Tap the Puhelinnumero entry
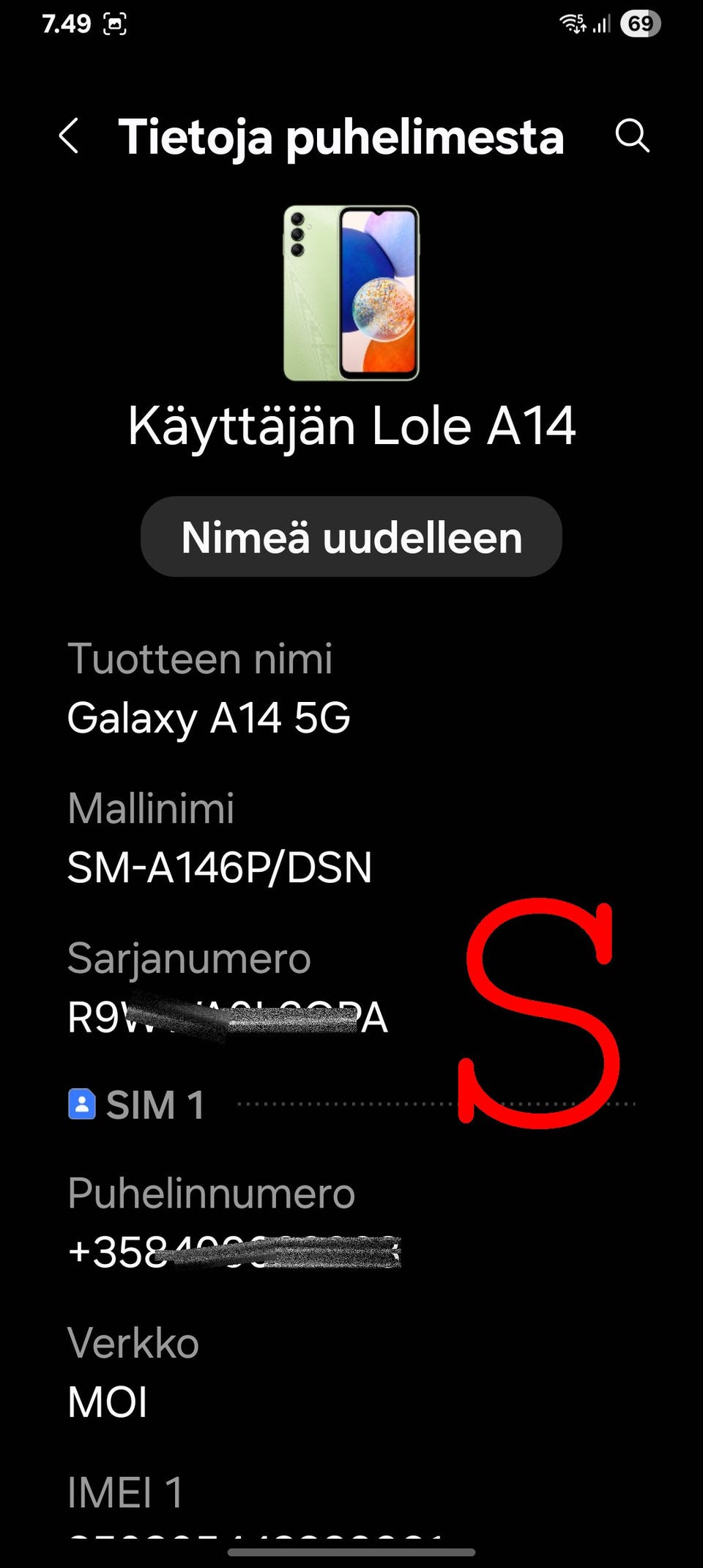This screenshot has height=1568, width=703. coord(351,1222)
